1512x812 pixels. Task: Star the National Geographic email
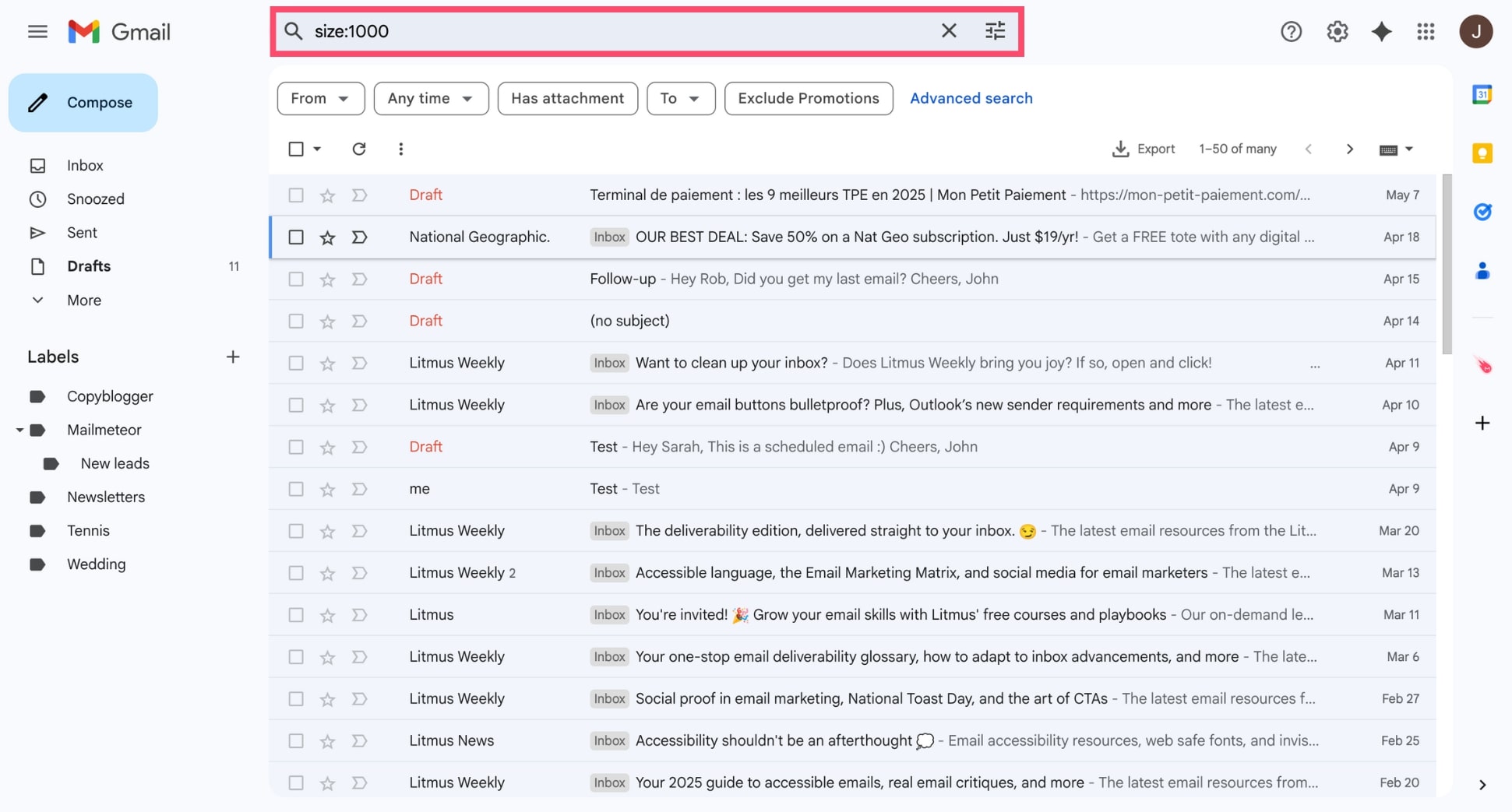click(327, 237)
